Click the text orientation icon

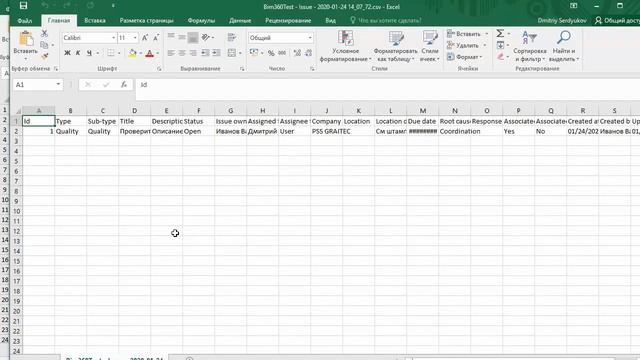coord(206,38)
